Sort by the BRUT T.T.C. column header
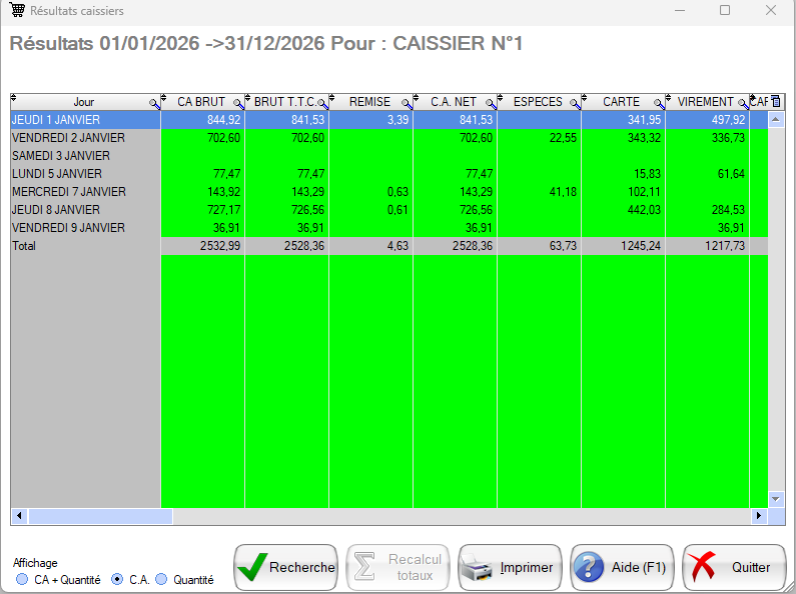796x594 pixels. [285, 102]
